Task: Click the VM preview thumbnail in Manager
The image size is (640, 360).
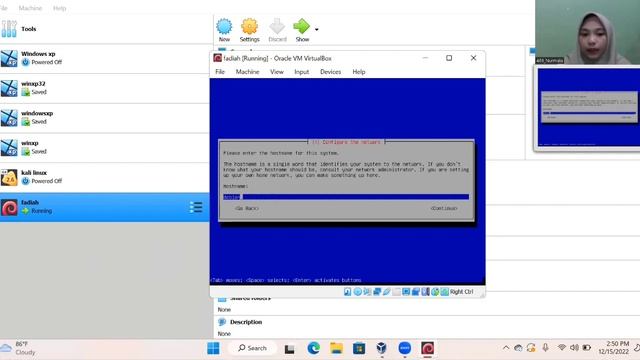Action: 588,107
